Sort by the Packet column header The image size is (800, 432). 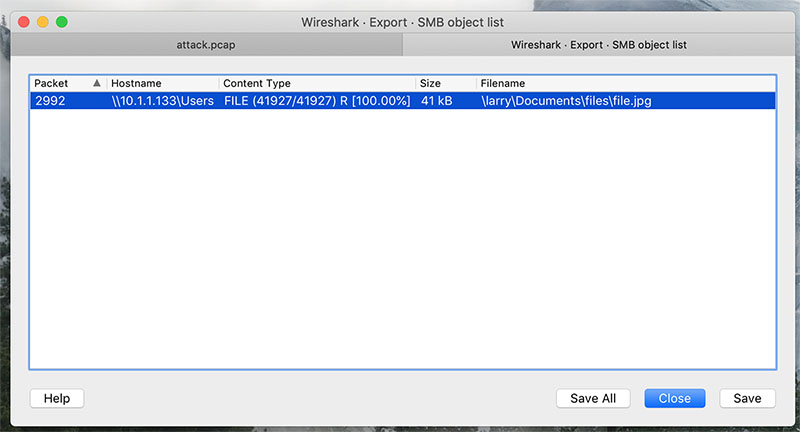pyautogui.click(x=68, y=83)
